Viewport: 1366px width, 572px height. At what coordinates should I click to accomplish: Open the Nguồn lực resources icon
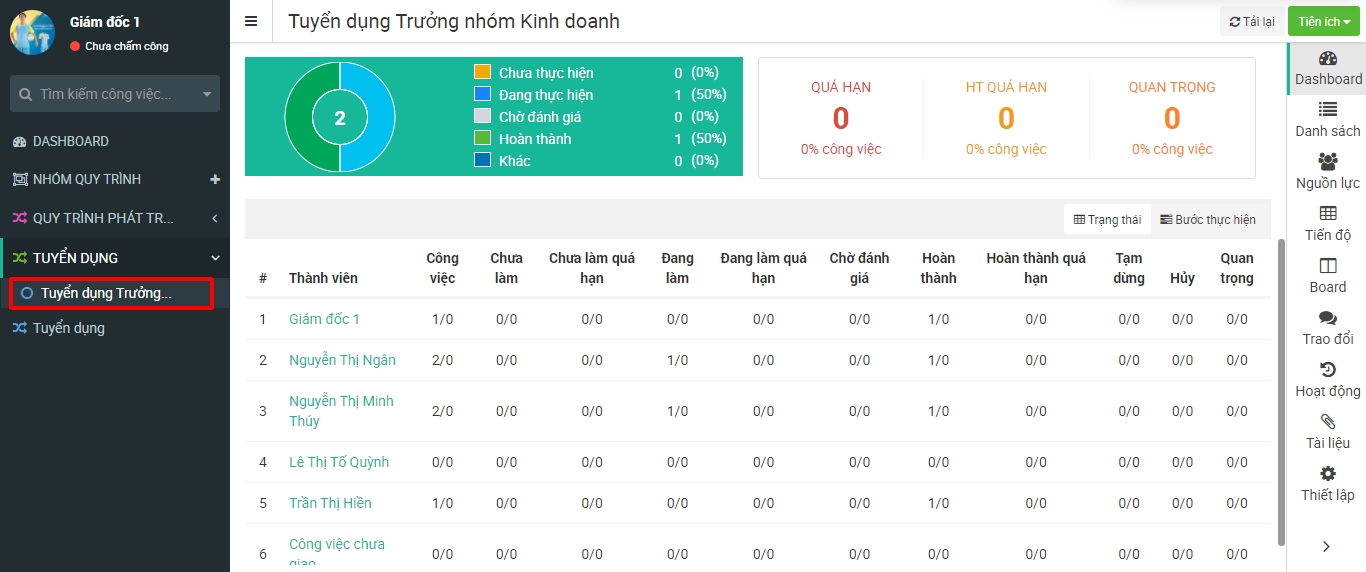coord(1328,162)
